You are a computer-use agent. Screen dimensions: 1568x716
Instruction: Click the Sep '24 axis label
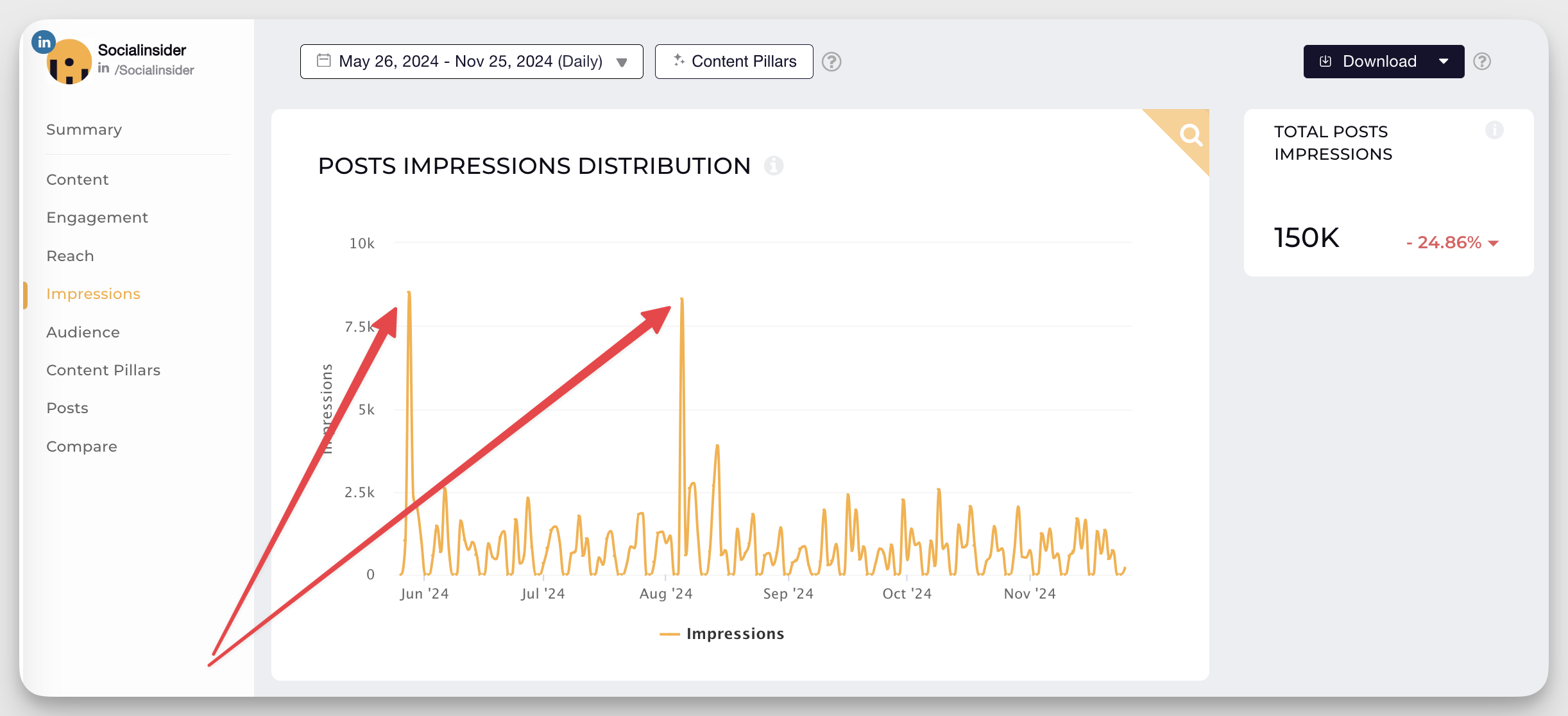[788, 594]
